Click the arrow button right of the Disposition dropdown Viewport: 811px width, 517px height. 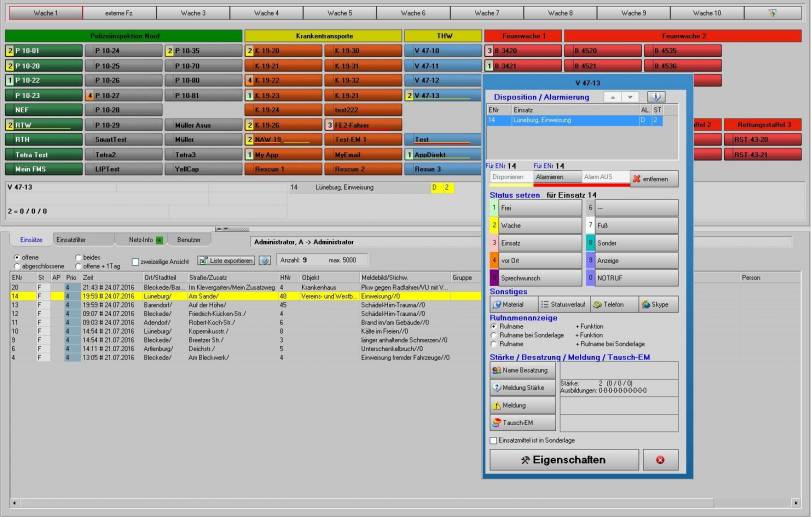tap(656, 97)
